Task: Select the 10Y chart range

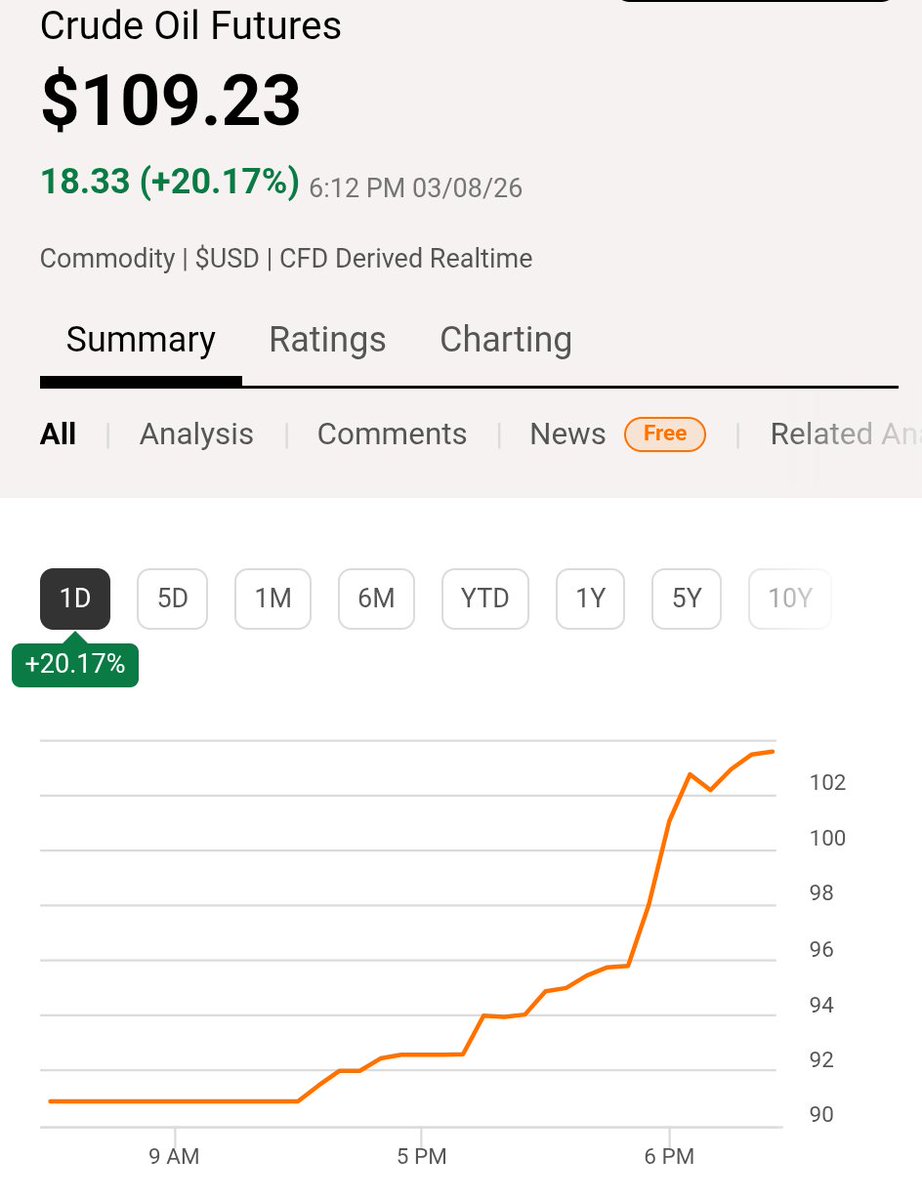Action: [x=790, y=599]
